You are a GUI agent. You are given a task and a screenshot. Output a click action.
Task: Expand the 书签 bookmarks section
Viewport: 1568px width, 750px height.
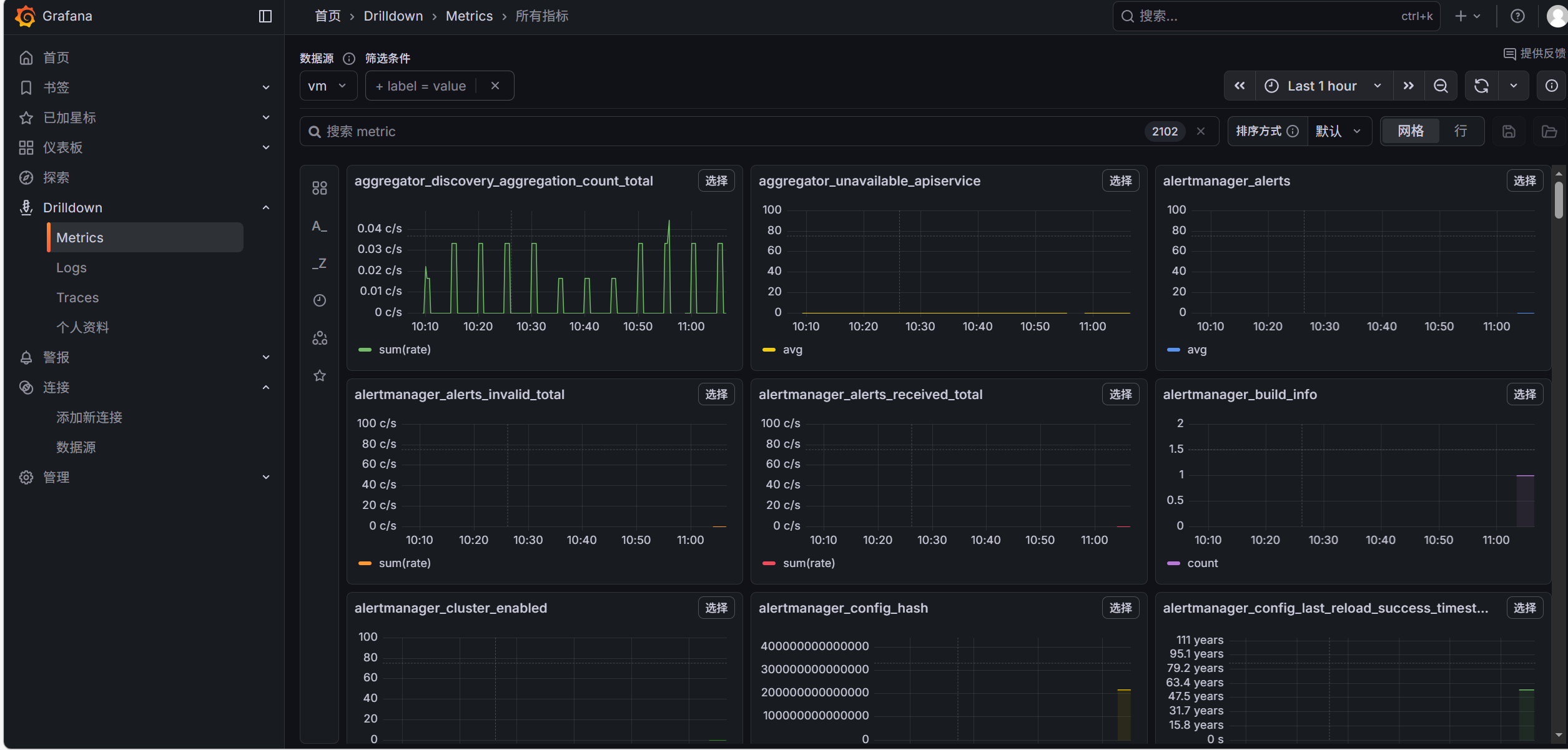point(265,88)
